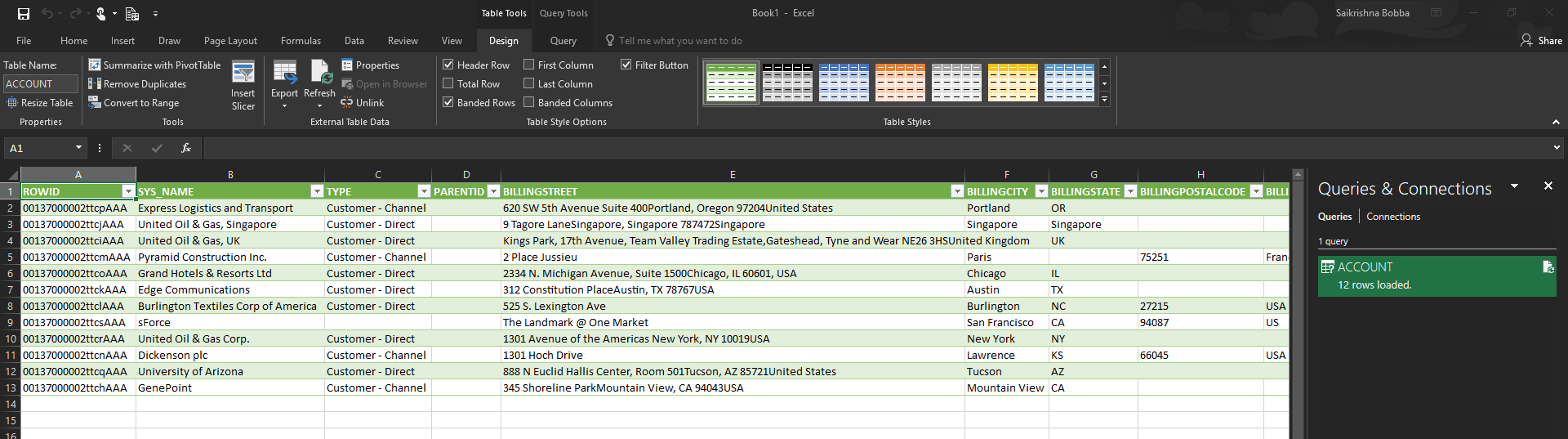Image resolution: width=1568 pixels, height=439 pixels.
Task: Select cell with Pyramid Construction Inc.
Action: (x=230, y=257)
